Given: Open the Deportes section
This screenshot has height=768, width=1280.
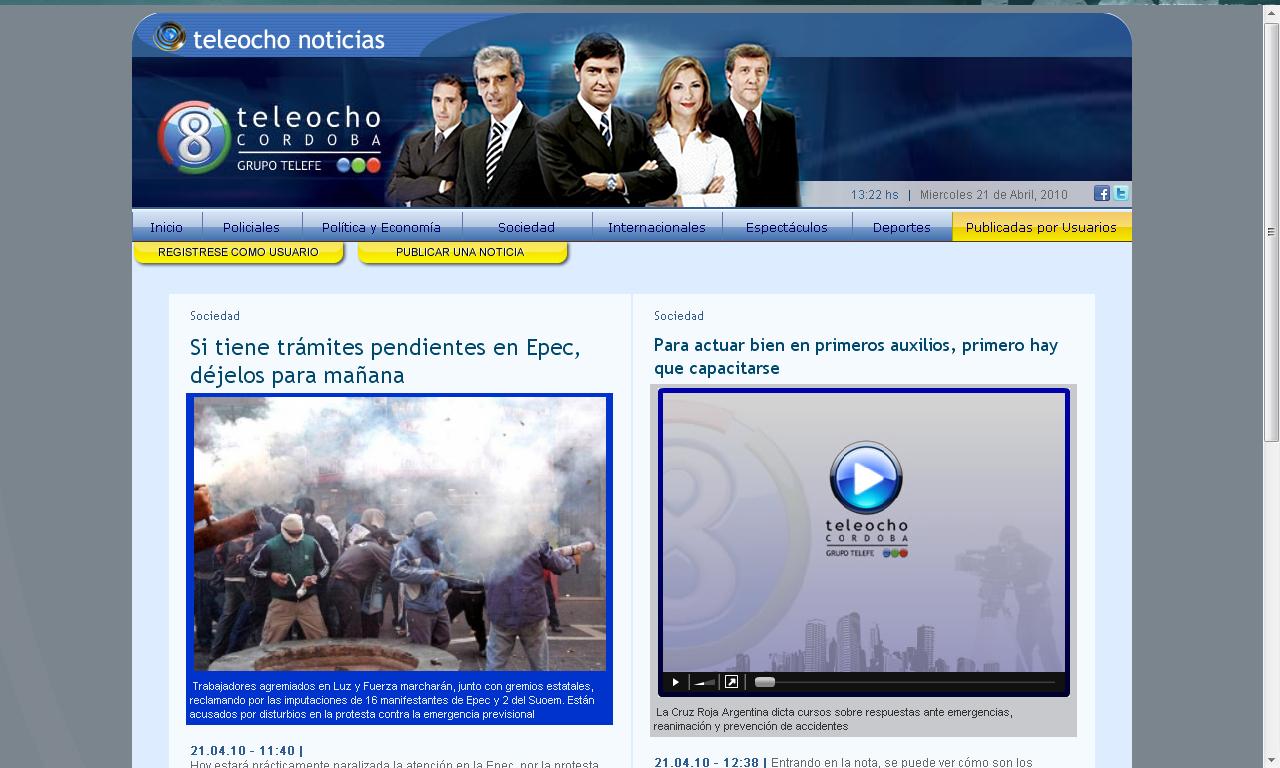Looking at the screenshot, I should pos(902,227).
